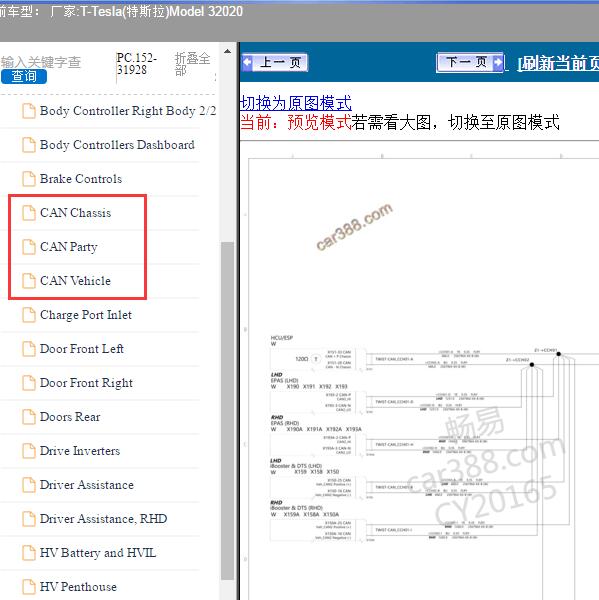Click the document icon beside Door Front Right
The height and width of the screenshot is (600, 599).
[x=29, y=383]
